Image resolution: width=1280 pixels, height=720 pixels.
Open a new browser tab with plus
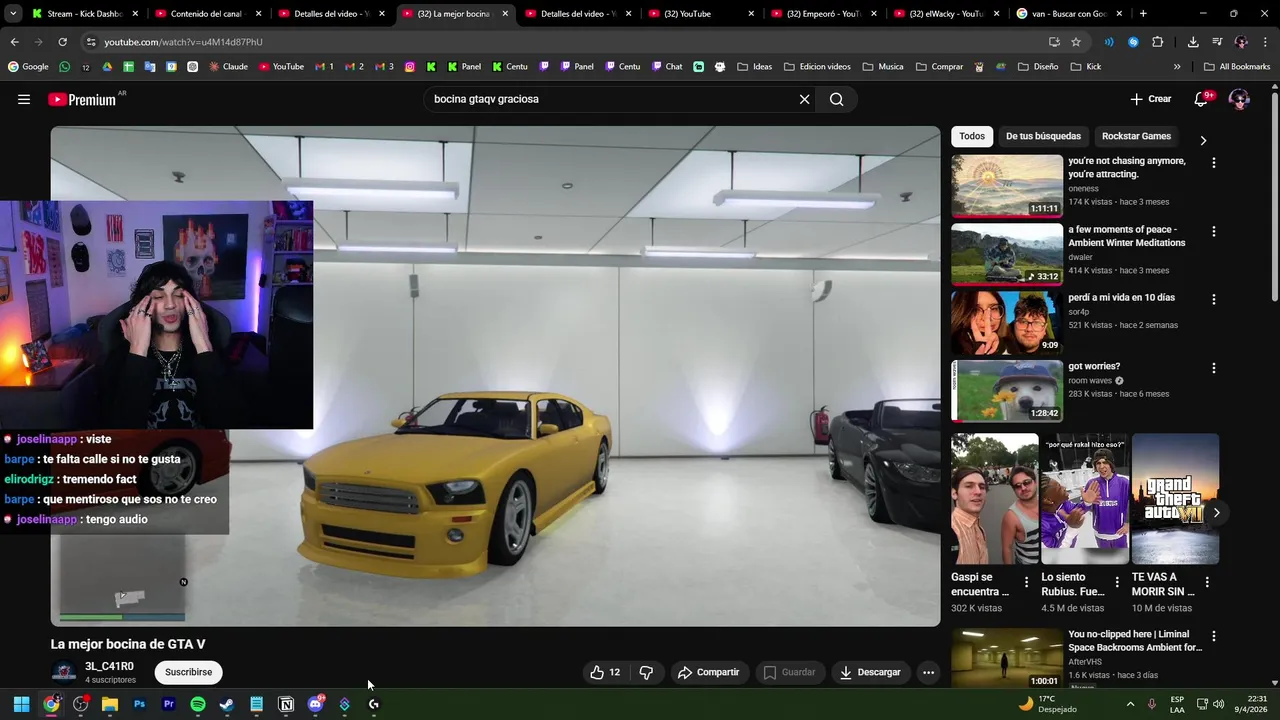pyautogui.click(x=1143, y=14)
